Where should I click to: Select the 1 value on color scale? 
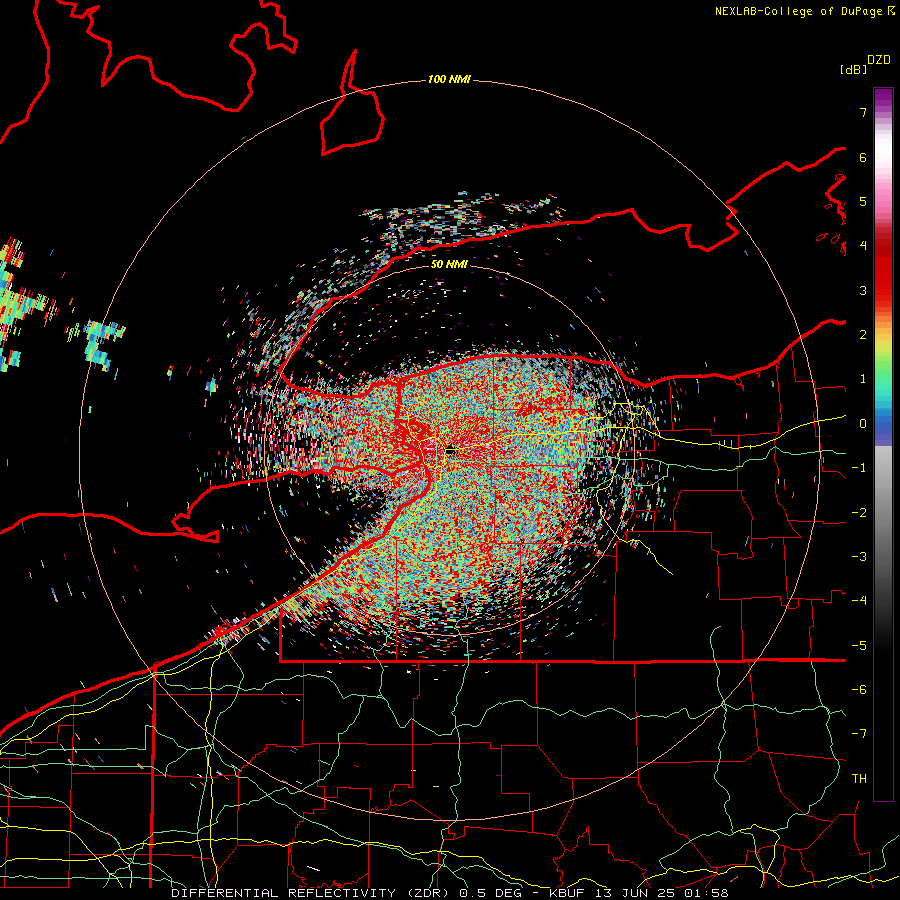pyautogui.click(x=863, y=379)
